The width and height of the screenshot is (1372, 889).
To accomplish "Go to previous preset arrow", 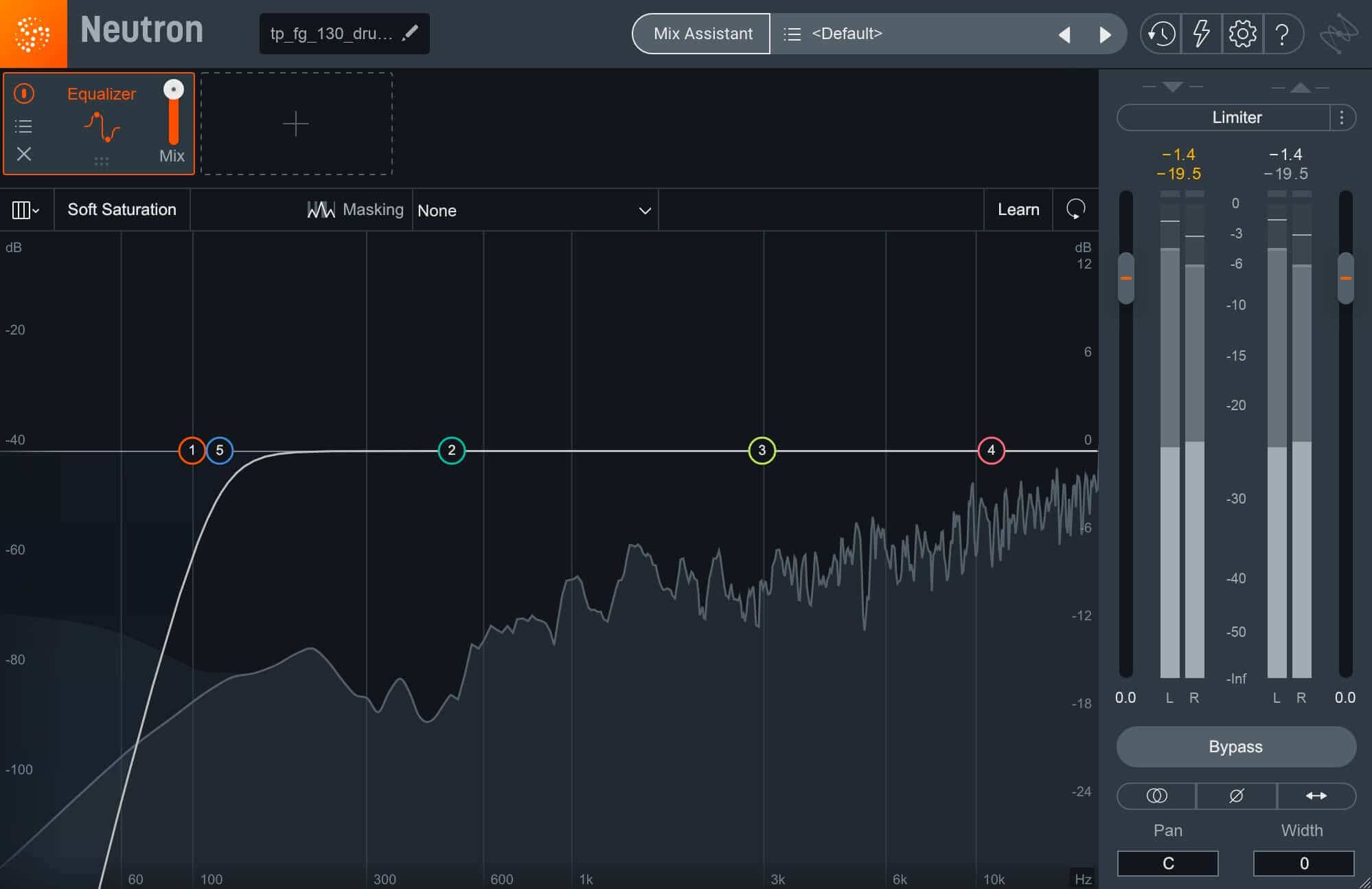I will tap(1064, 34).
